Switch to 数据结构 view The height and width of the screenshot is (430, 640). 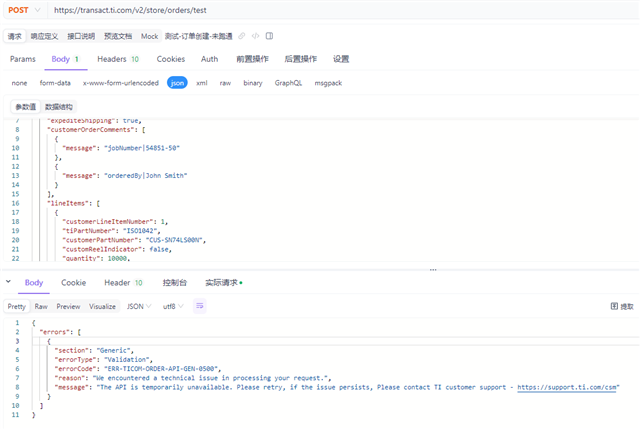(59, 107)
